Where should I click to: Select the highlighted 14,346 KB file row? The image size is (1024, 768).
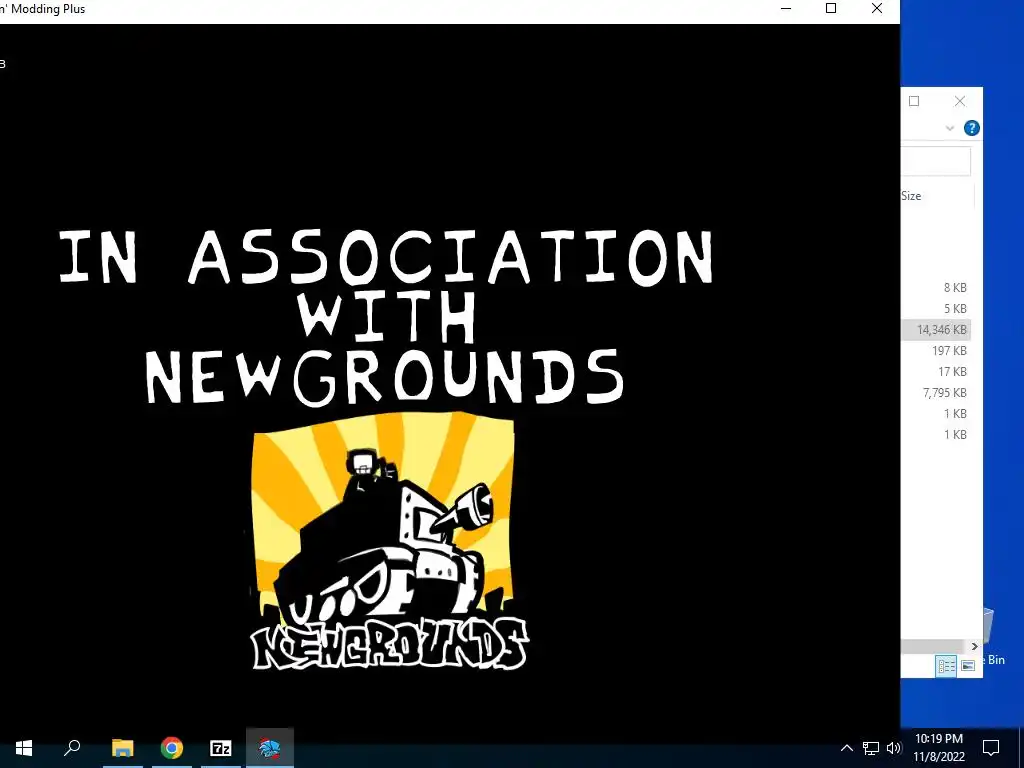click(936, 330)
